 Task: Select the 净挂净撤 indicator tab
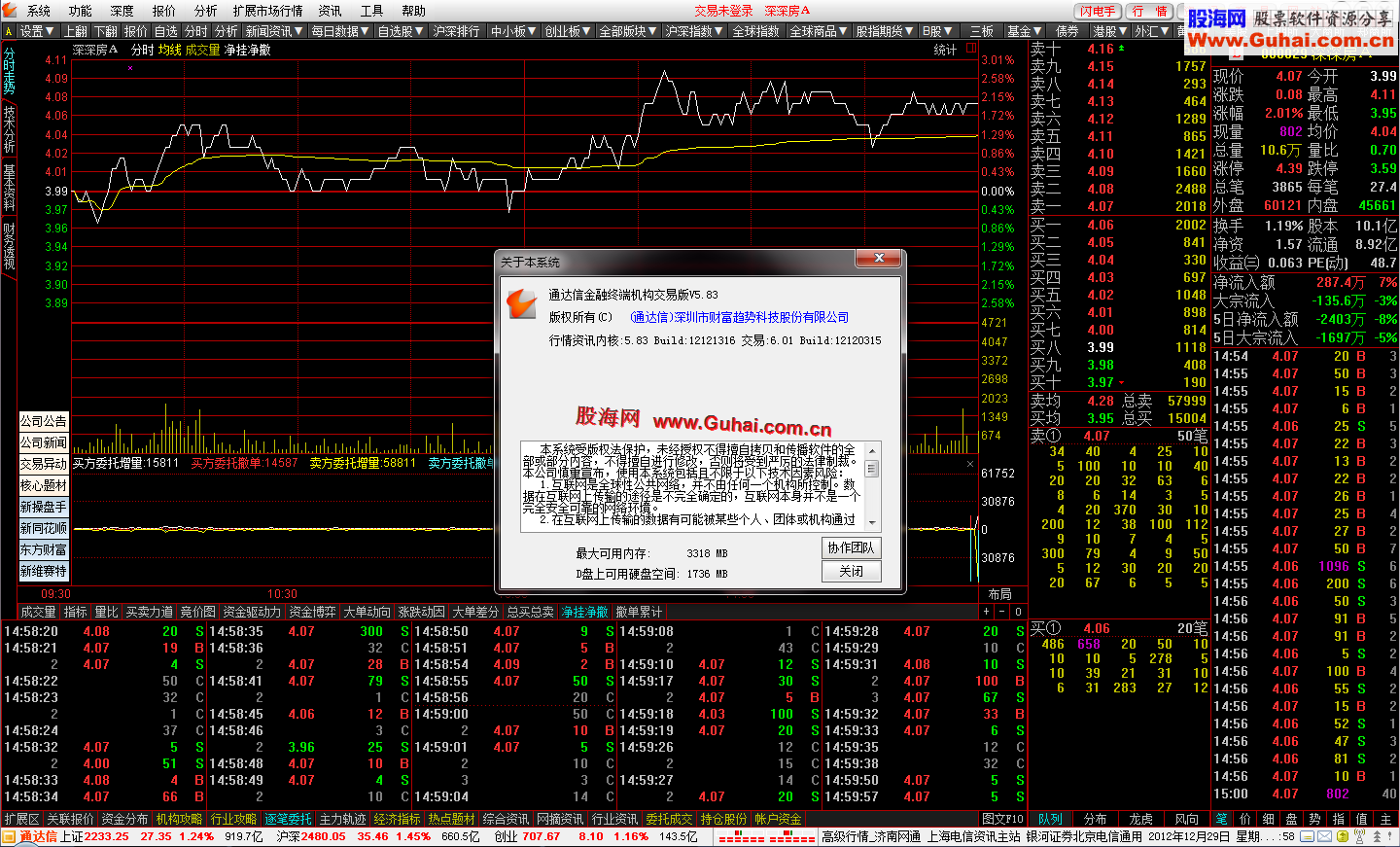click(585, 612)
